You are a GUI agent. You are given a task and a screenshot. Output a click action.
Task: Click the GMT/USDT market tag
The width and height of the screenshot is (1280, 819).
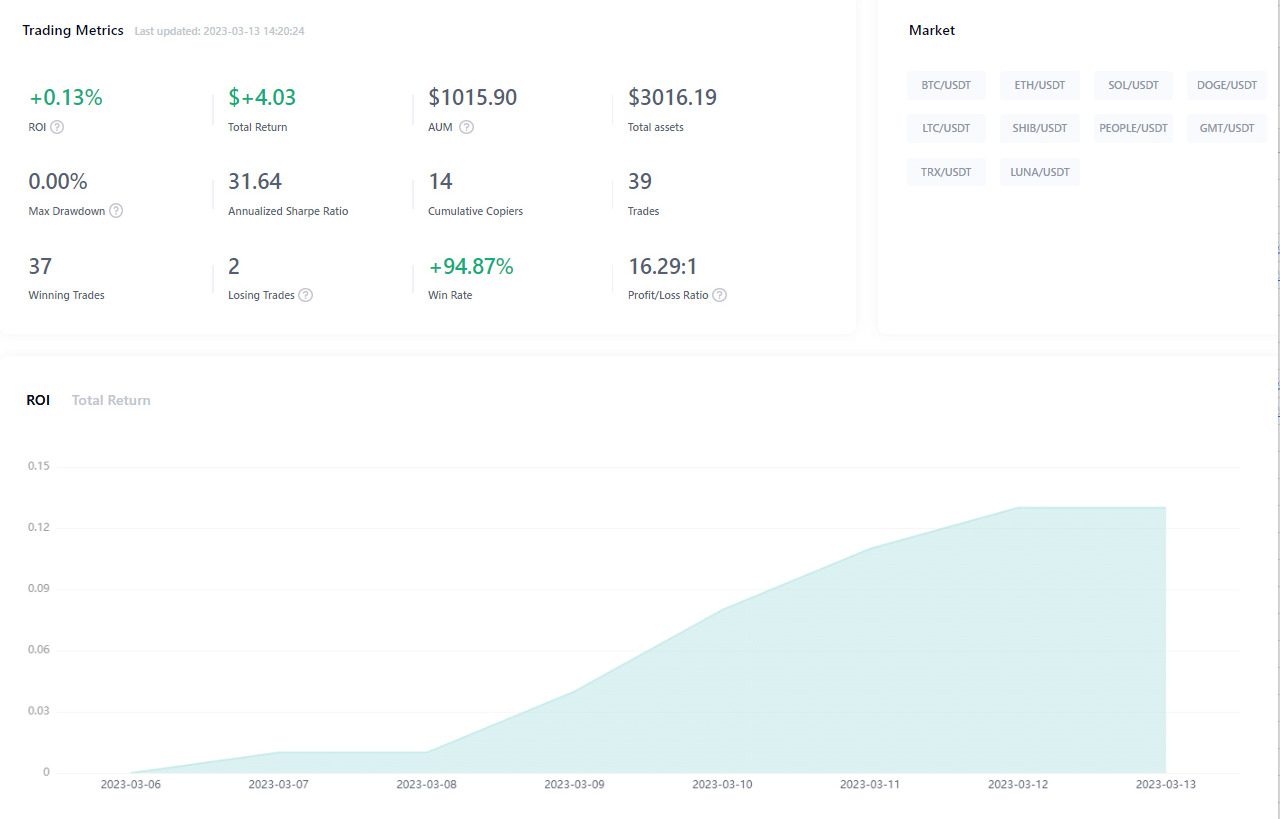point(1226,128)
